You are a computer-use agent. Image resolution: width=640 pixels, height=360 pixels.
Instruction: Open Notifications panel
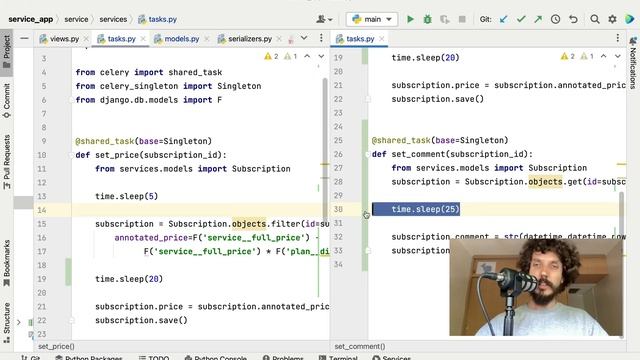633,63
